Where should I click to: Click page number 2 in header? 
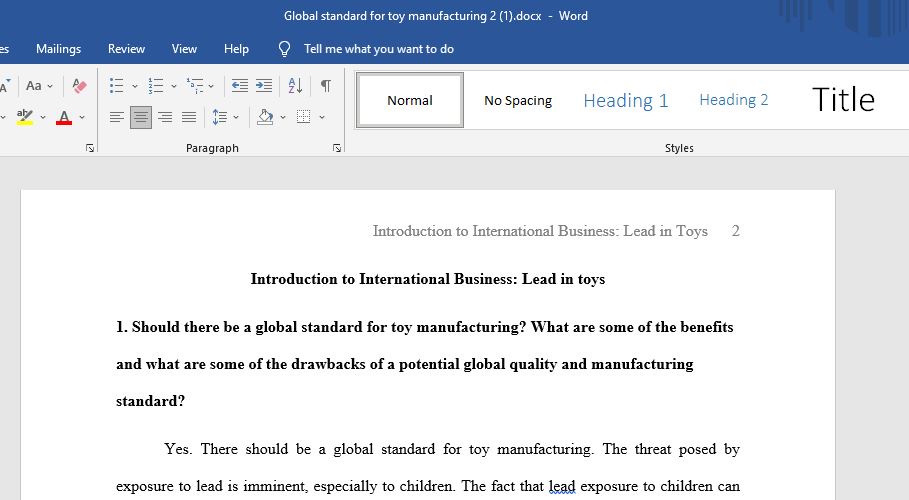pos(735,231)
